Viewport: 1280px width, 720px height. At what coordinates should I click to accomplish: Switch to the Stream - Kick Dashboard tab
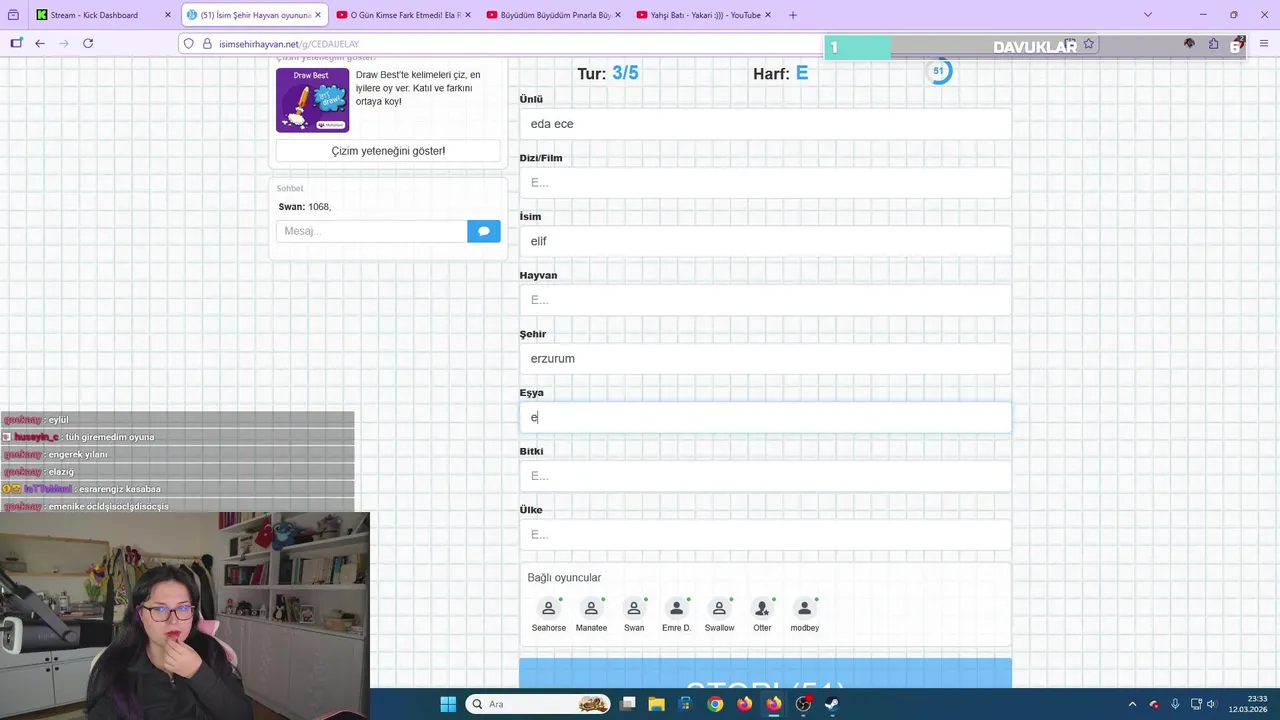point(104,15)
